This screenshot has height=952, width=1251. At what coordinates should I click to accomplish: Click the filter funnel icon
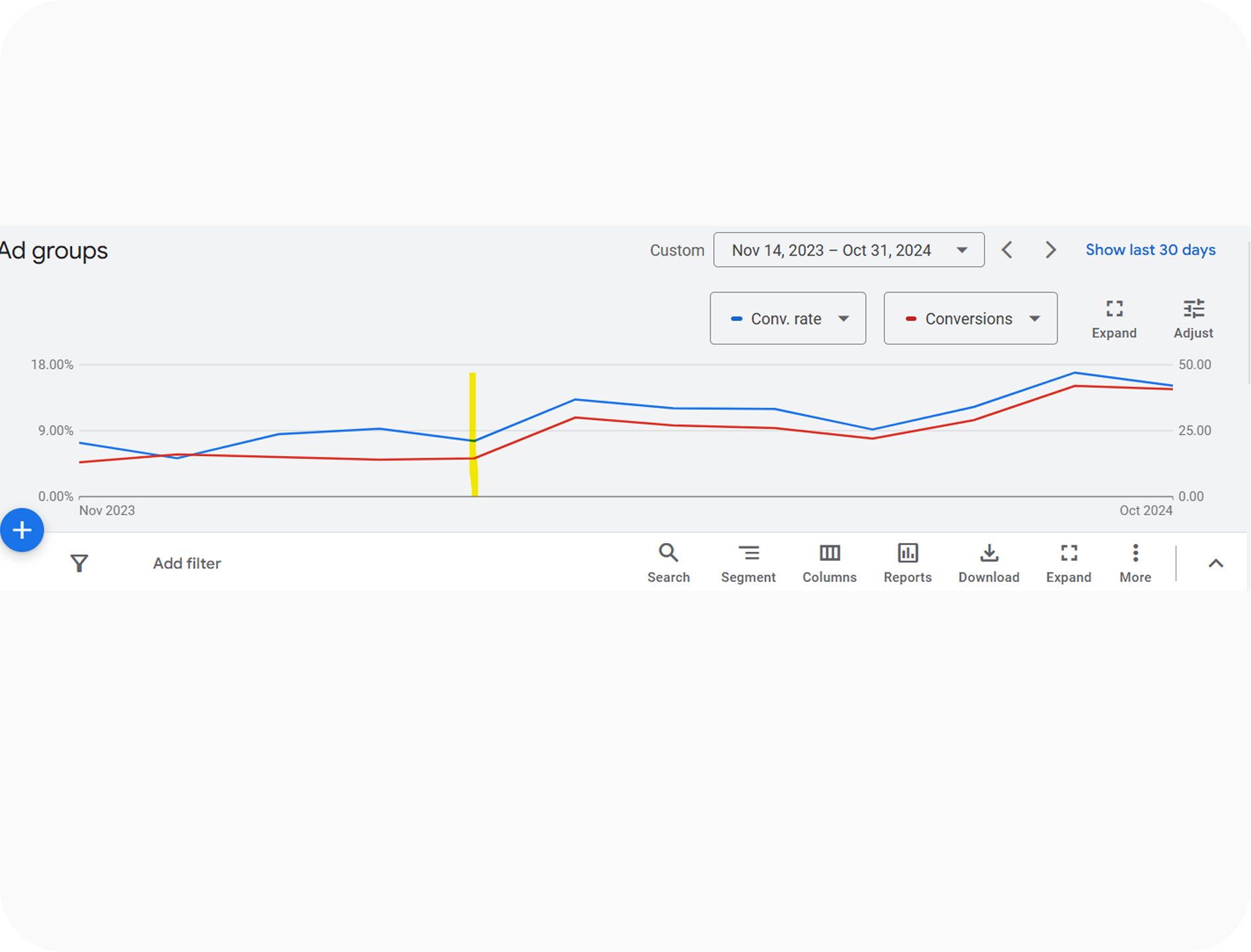point(79,564)
